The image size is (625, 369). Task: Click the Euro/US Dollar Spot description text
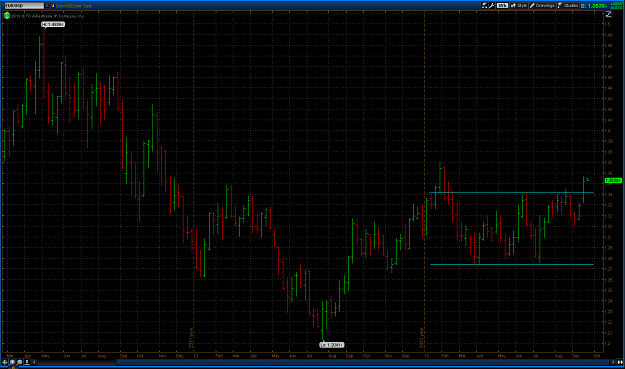pos(74,6)
